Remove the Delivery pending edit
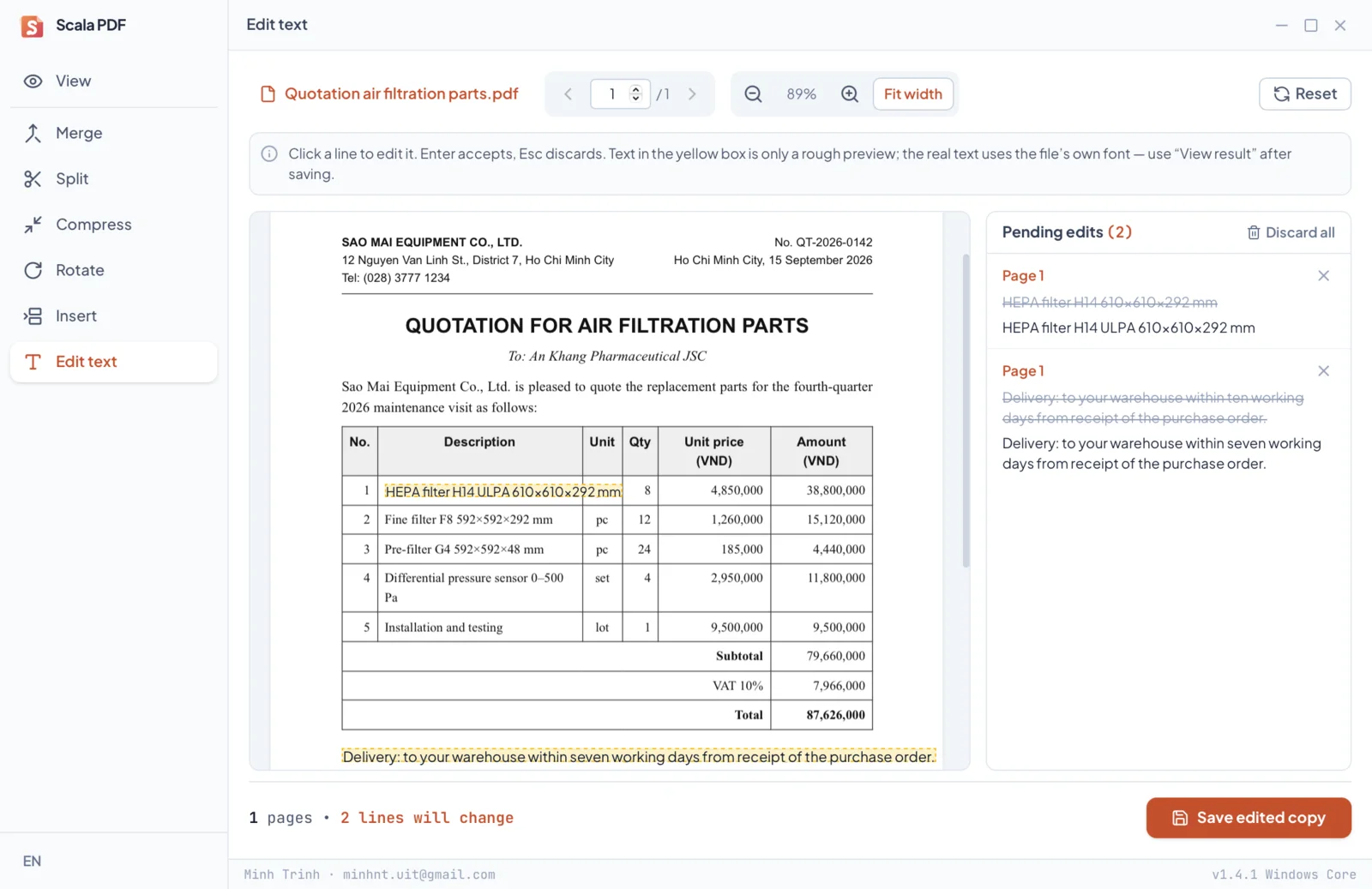Viewport: 1372px width, 889px height. [1323, 371]
